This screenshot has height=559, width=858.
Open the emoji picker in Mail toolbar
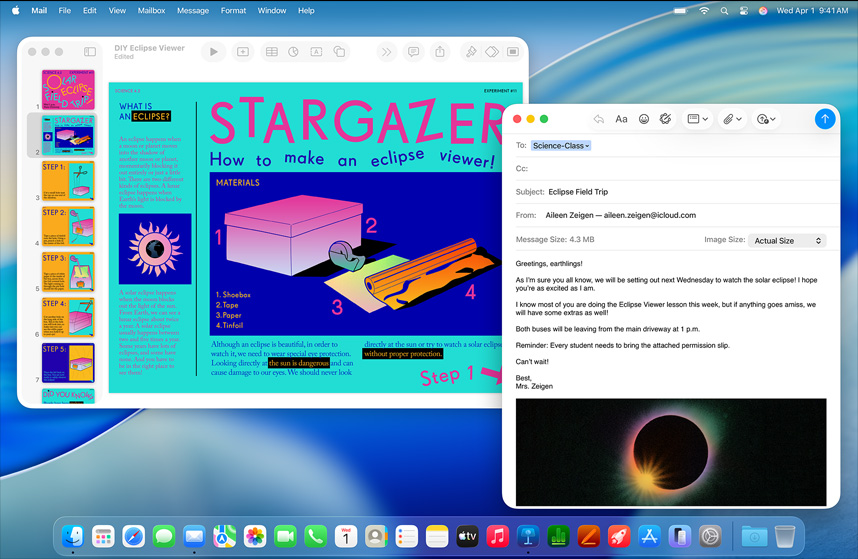pyautogui.click(x=644, y=119)
